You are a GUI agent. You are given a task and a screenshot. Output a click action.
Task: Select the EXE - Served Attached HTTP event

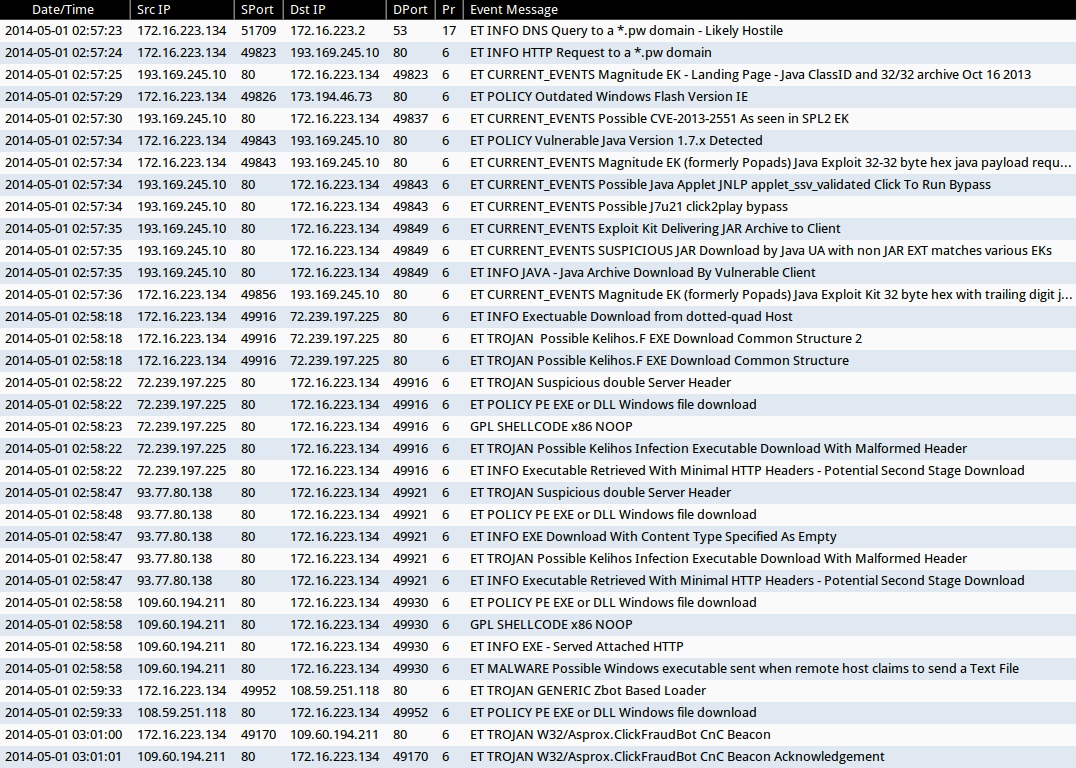click(x=576, y=647)
